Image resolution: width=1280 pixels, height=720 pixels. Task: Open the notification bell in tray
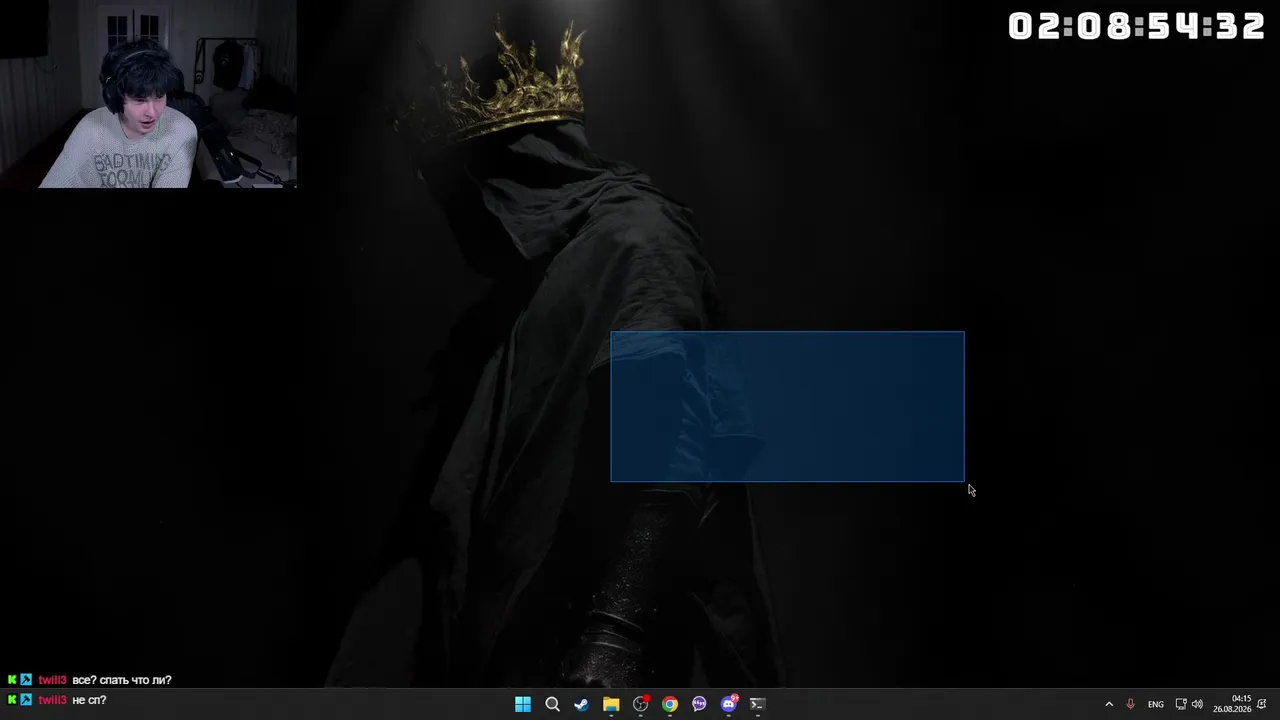pos(1262,704)
